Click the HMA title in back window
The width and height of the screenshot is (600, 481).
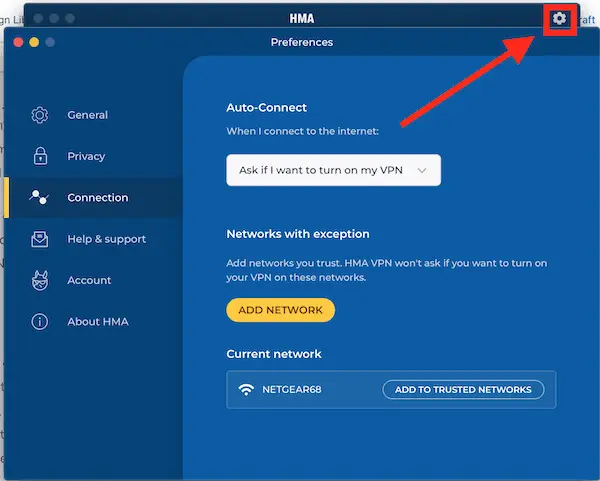tap(302, 18)
